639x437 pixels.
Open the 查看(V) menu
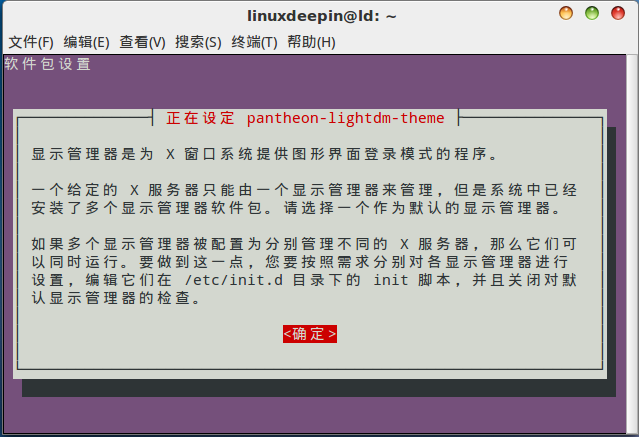point(142,42)
